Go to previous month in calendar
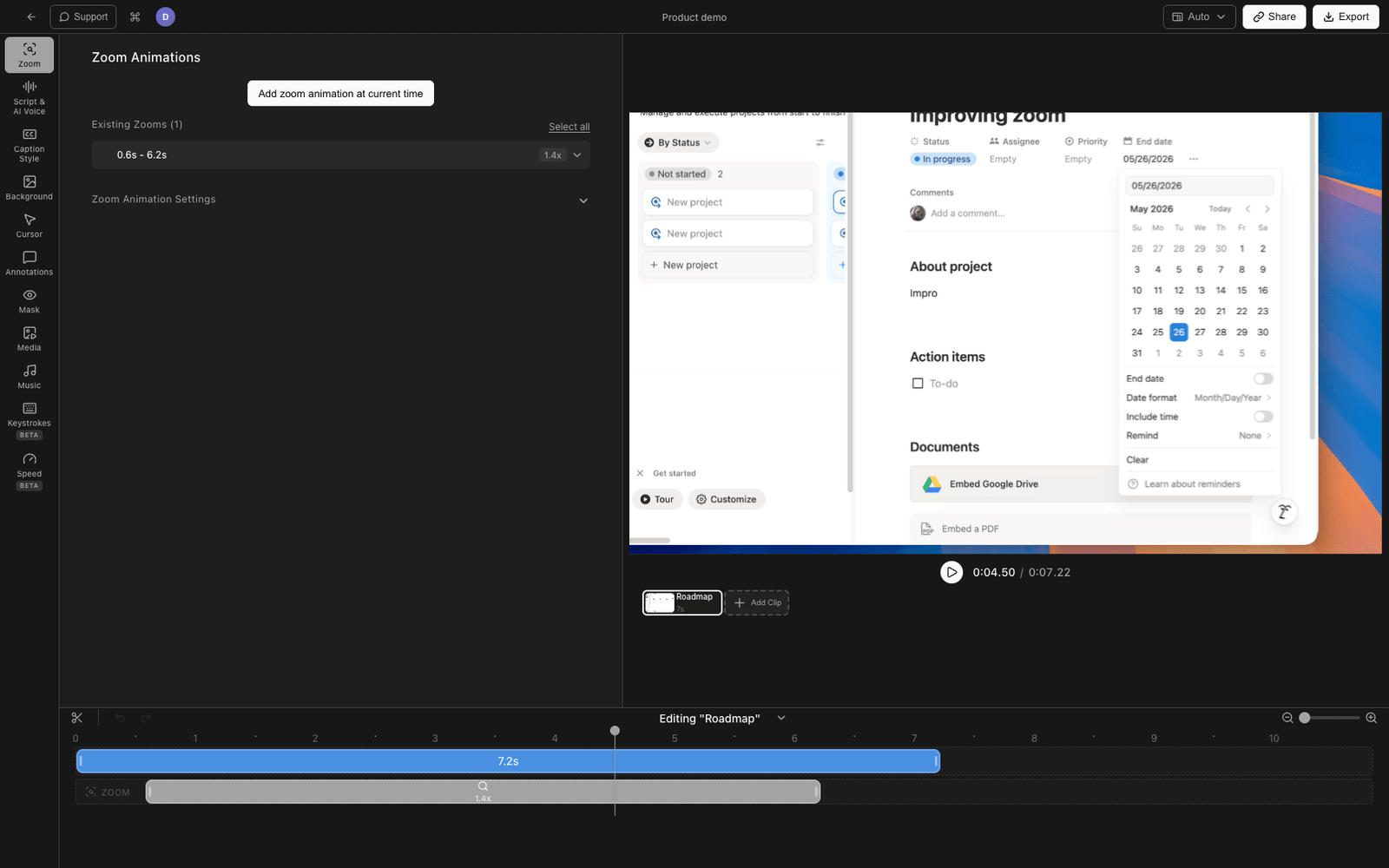Viewport: 1389px width, 868px height. (x=1247, y=209)
